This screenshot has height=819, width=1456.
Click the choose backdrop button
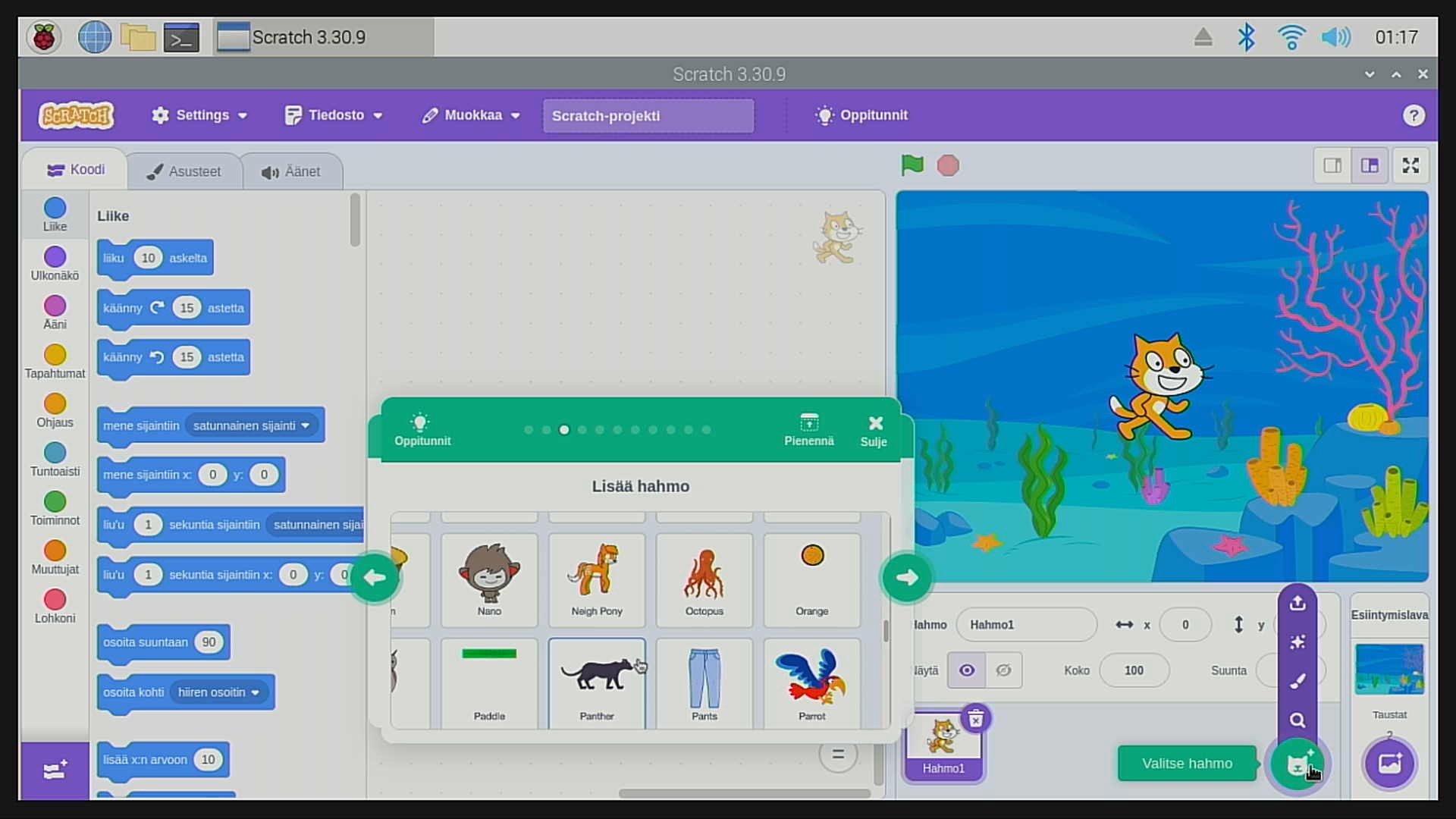tap(1389, 763)
